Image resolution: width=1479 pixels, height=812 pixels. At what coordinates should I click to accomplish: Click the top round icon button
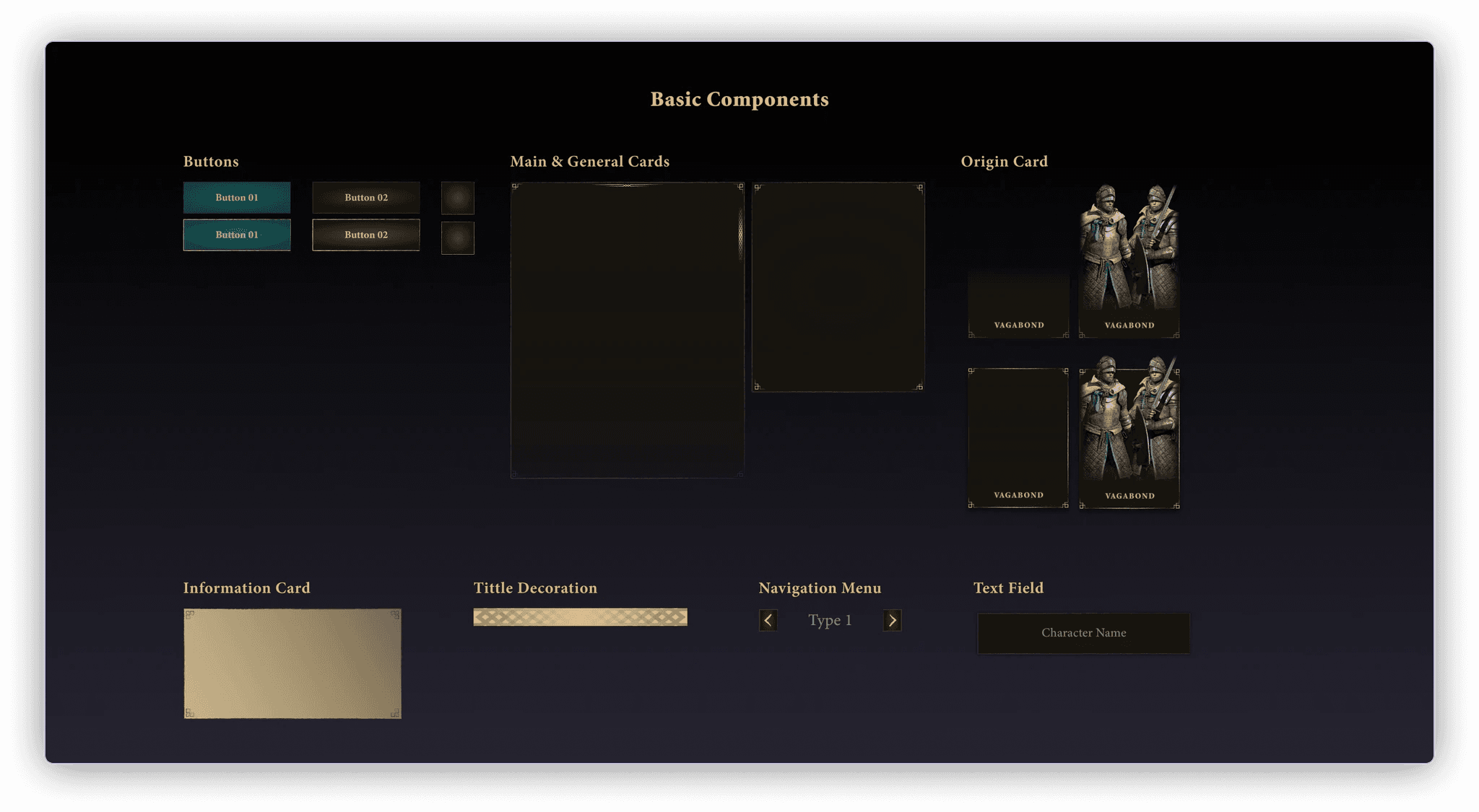(458, 198)
